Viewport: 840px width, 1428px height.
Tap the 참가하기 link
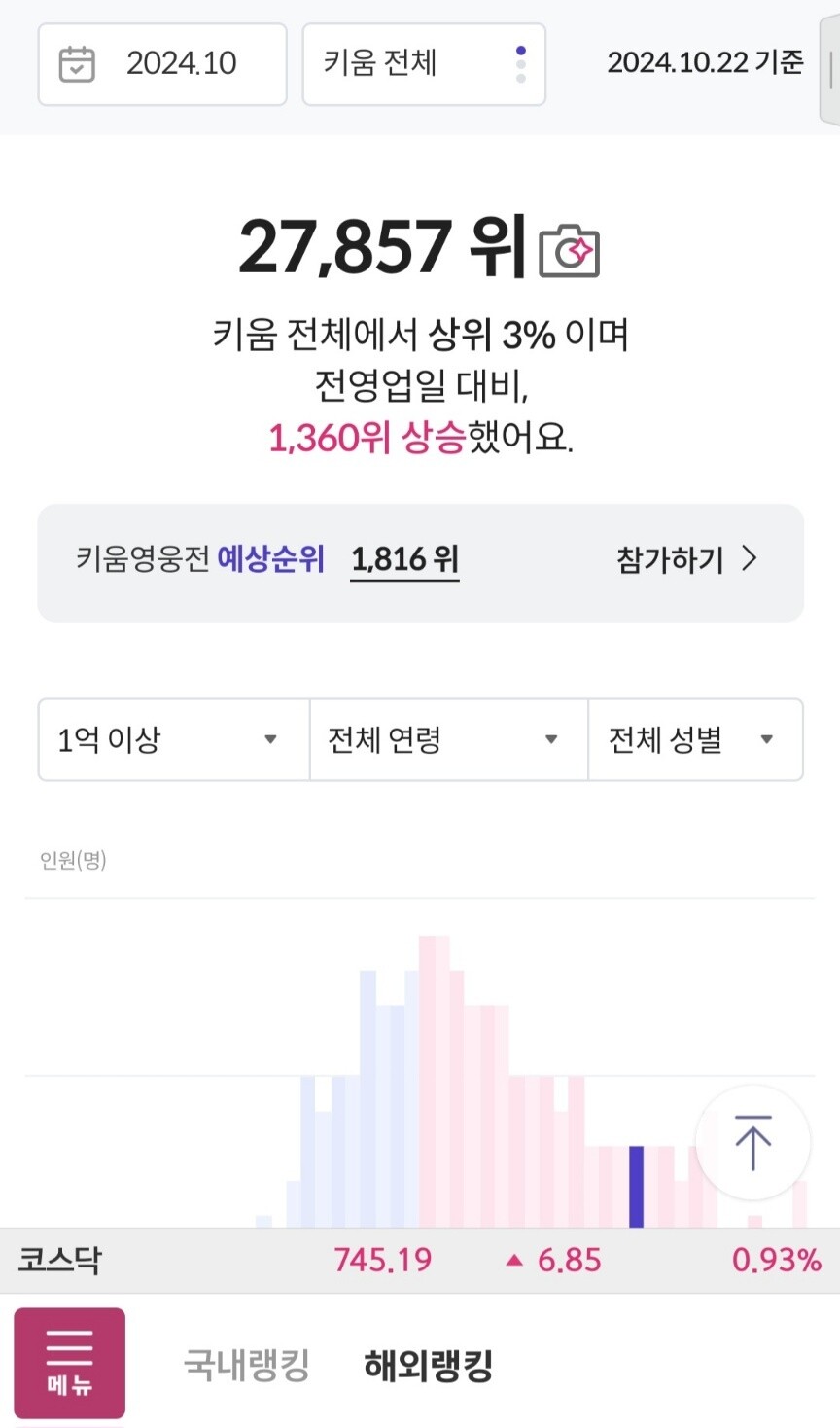click(670, 559)
